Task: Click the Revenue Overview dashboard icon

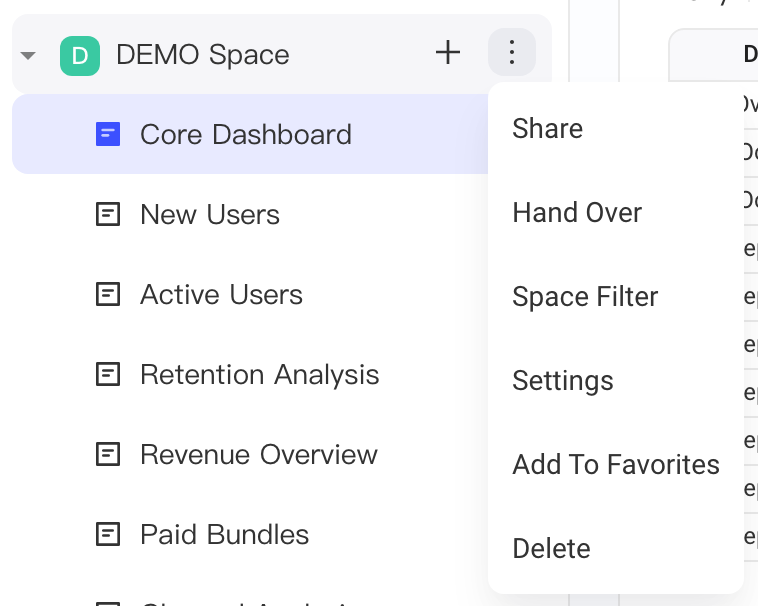Action: coord(108,454)
